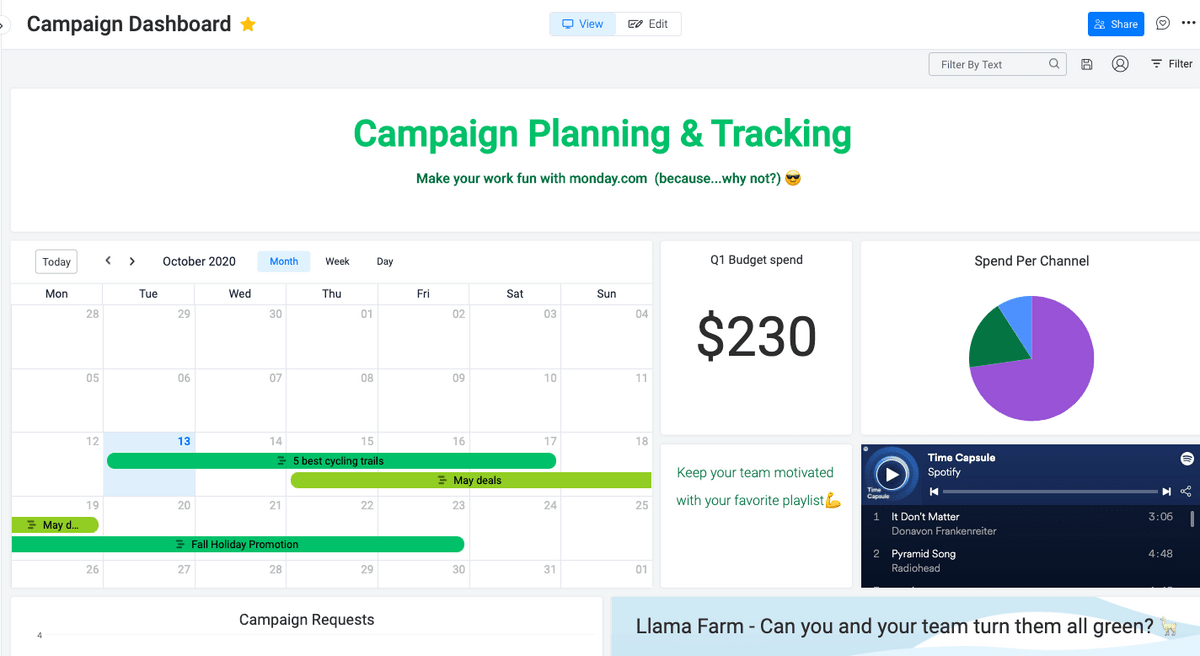Expand the 5 best cycling trails event
This screenshot has height=656, width=1200.
(331, 461)
